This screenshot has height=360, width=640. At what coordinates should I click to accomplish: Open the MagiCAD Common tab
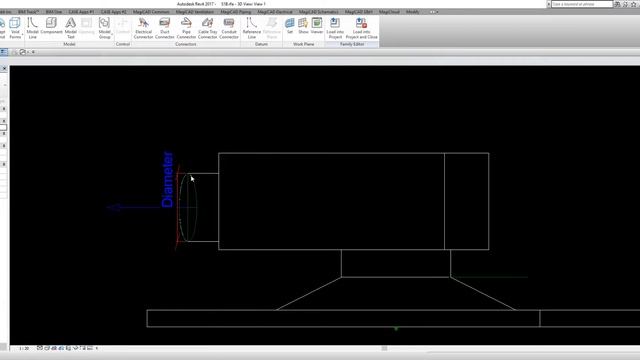(x=151, y=12)
